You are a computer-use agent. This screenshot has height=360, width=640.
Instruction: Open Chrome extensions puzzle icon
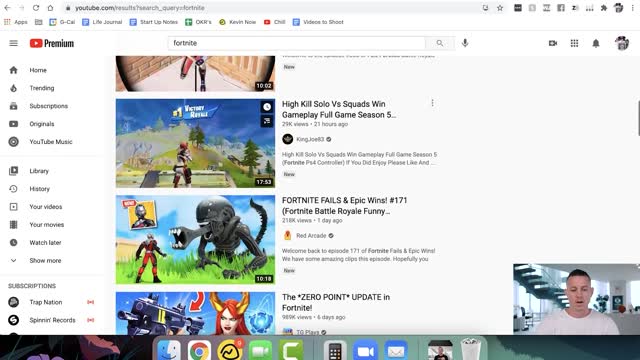pos(604,8)
